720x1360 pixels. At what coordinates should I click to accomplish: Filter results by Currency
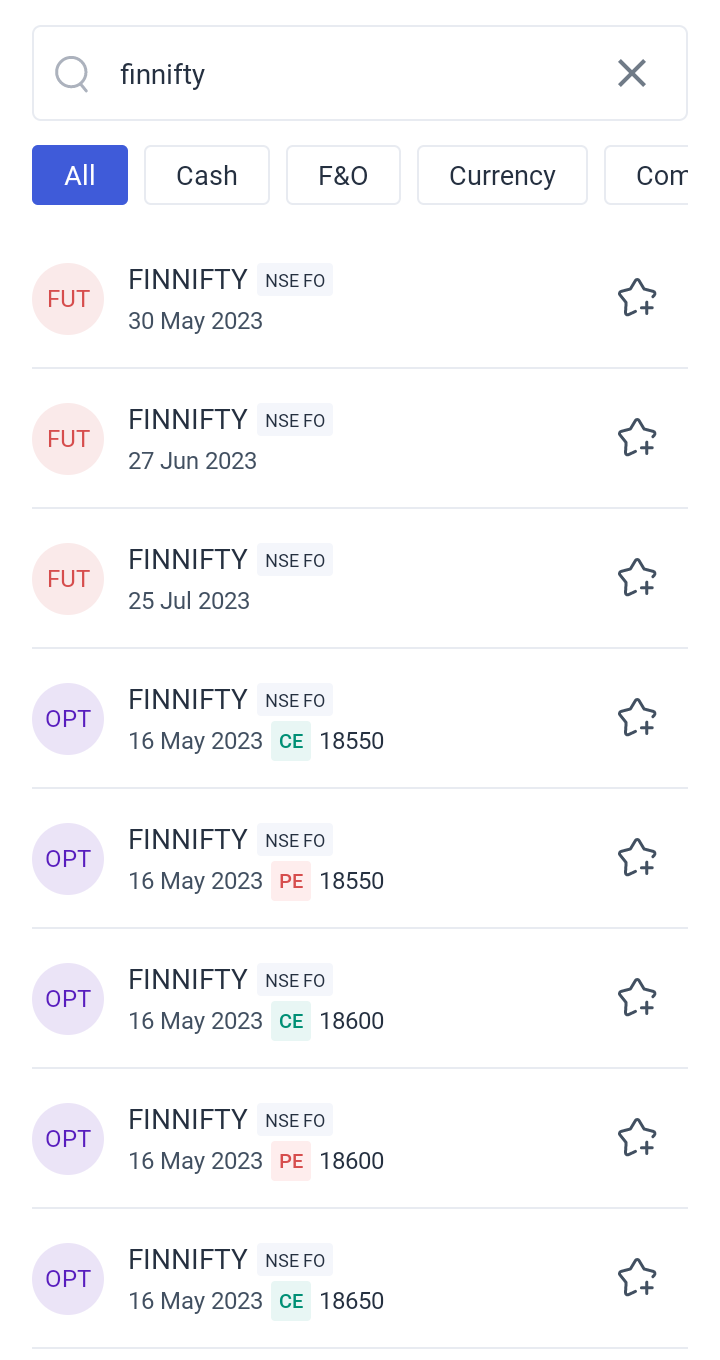(502, 175)
